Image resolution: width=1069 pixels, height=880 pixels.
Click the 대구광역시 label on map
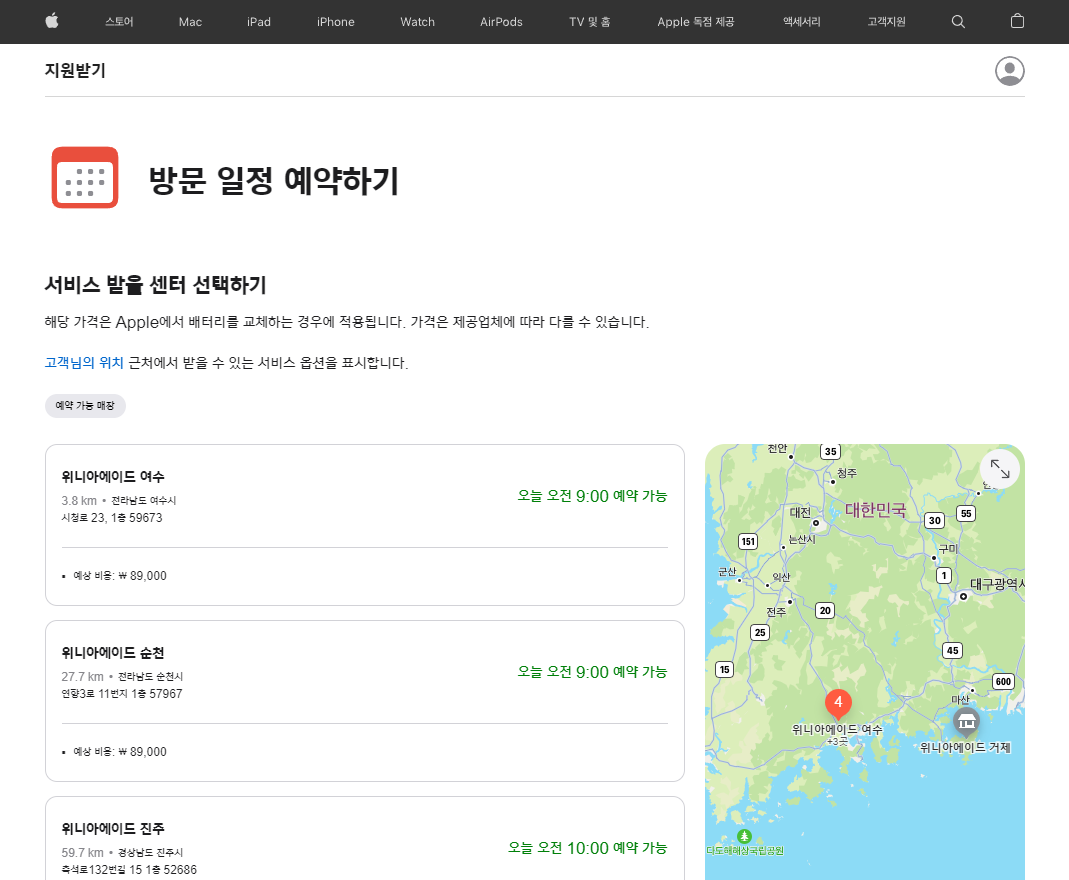[x=997, y=584]
